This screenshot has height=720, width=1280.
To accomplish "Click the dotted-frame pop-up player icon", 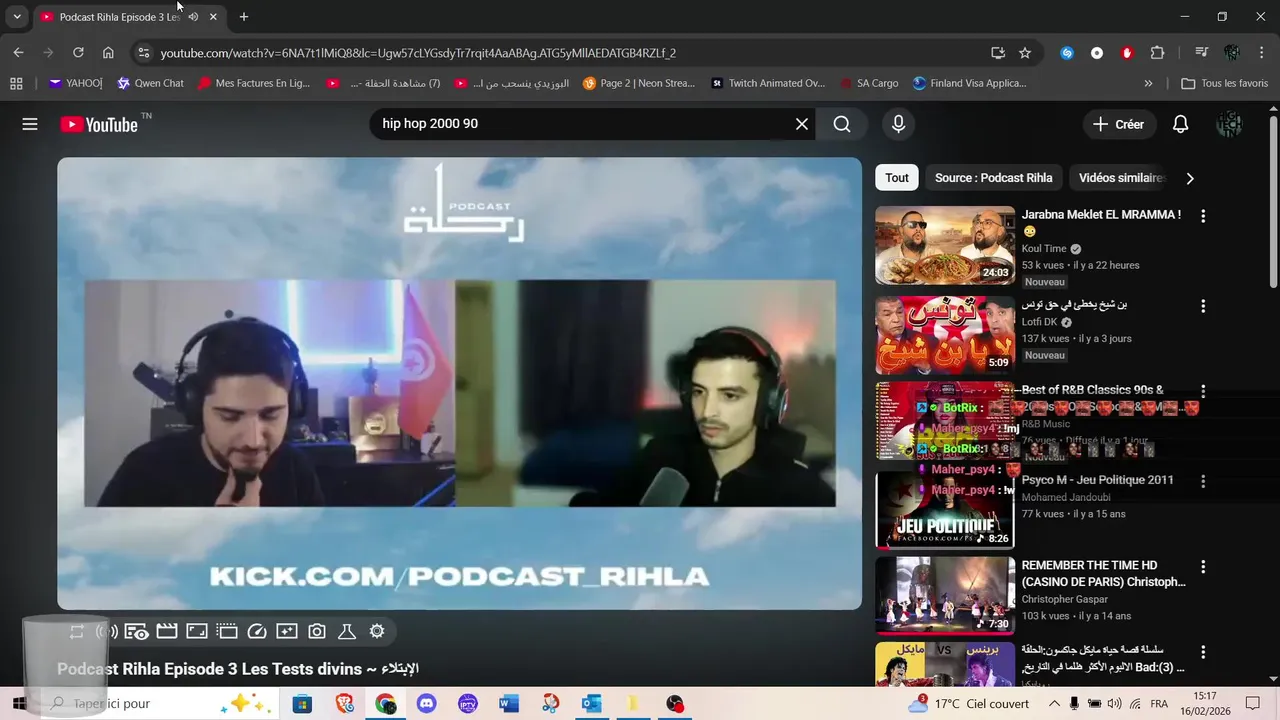I will point(227,631).
